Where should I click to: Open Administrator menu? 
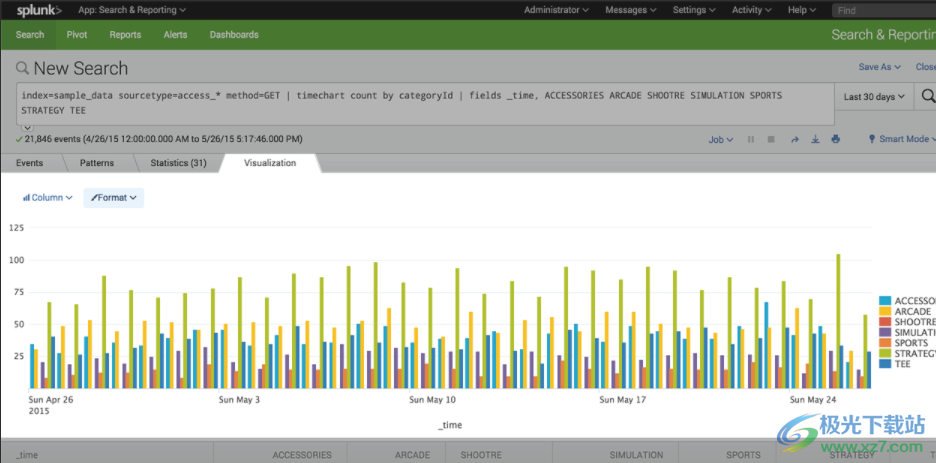pyautogui.click(x=556, y=10)
